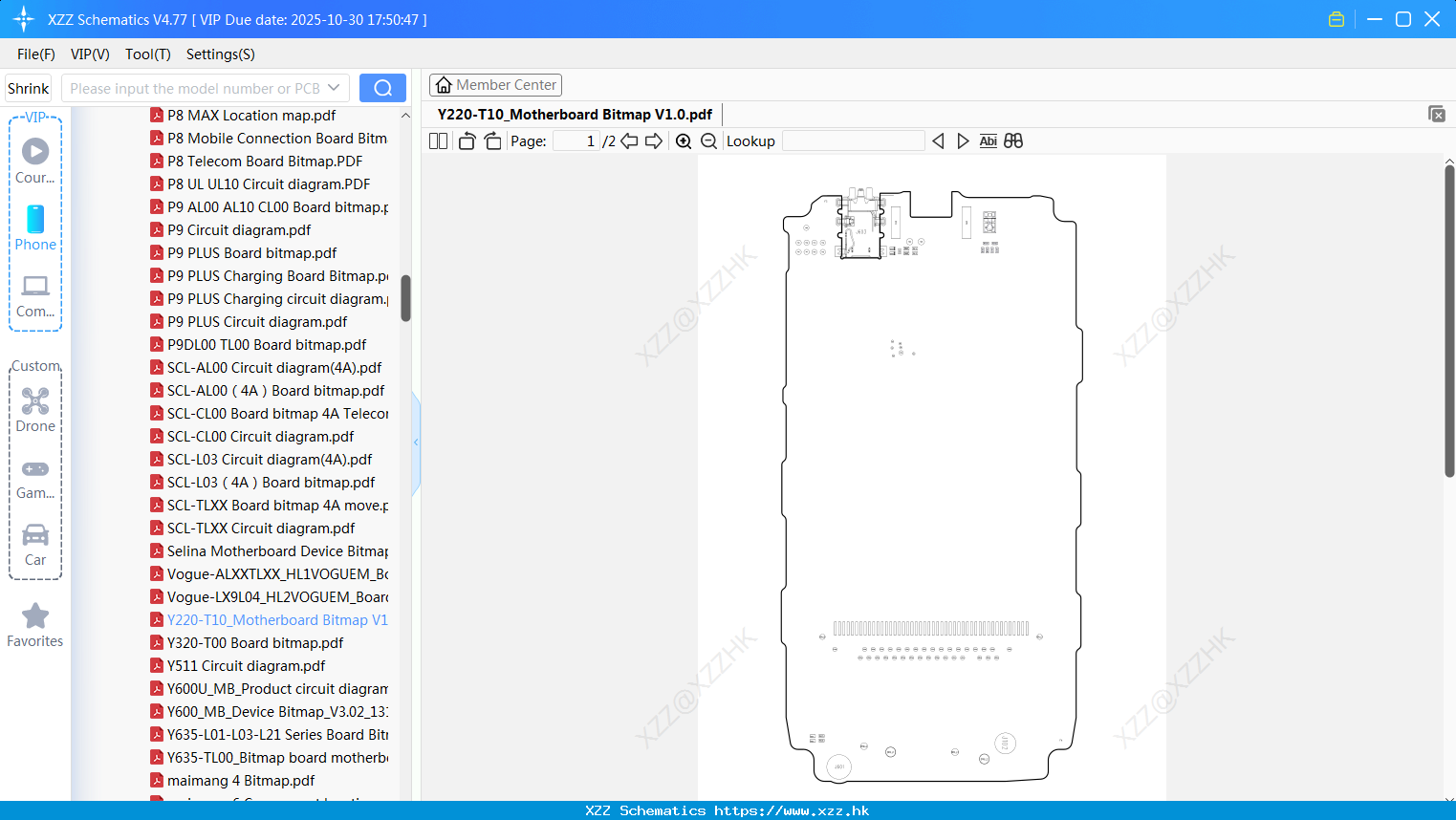The image size is (1456, 820).
Task: Collapse the file list side panel handle
Action: pos(416,442)
